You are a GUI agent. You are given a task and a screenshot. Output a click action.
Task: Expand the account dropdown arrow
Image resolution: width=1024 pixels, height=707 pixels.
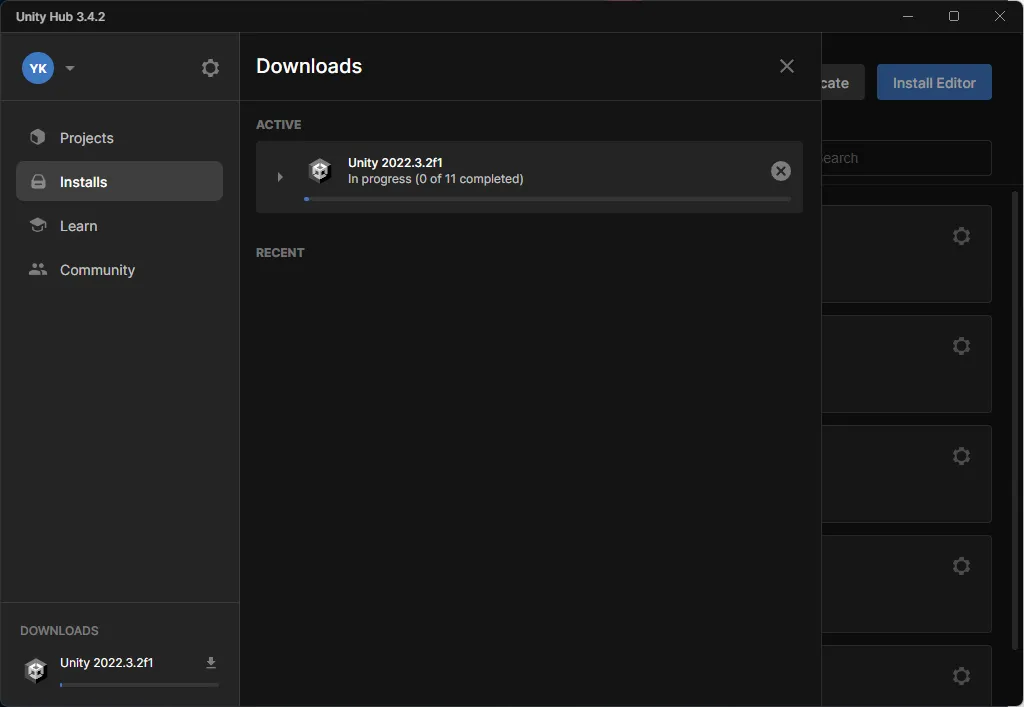[70, 68]
